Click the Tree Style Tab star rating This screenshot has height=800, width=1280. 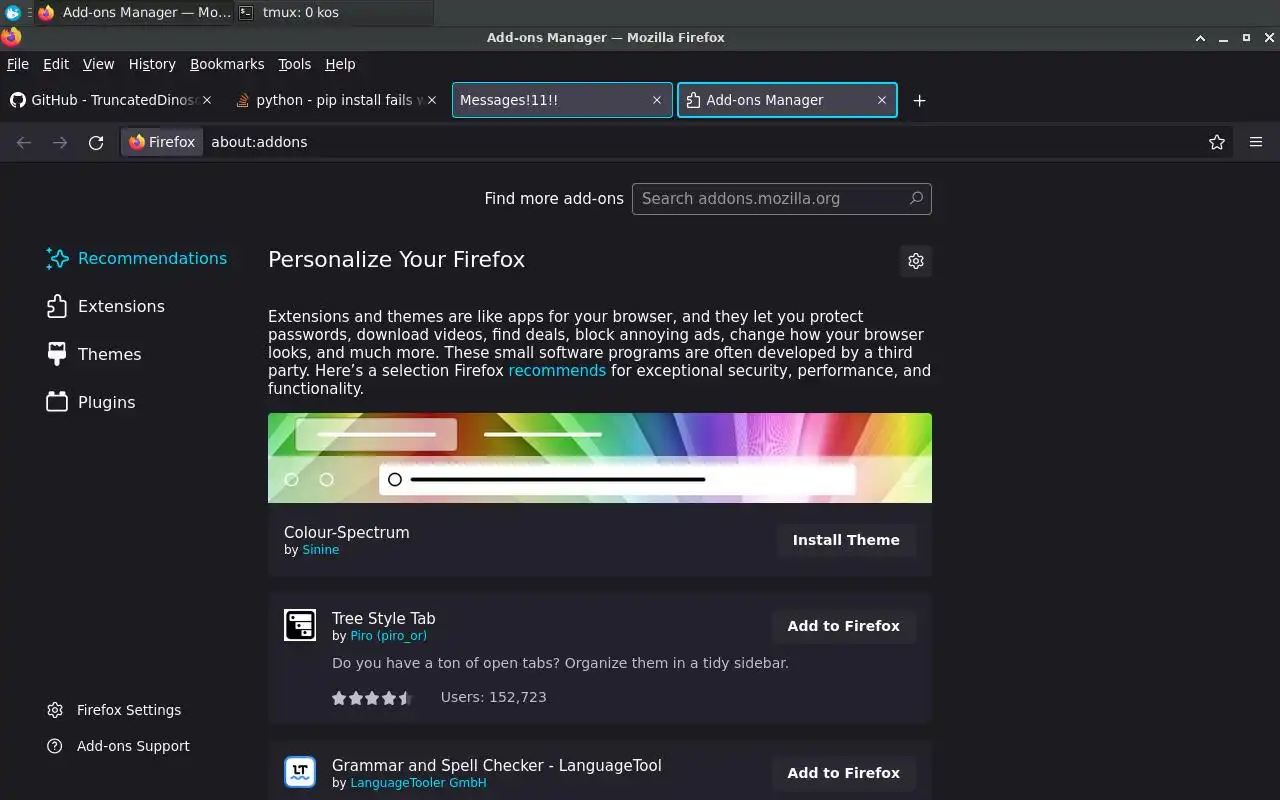coord(372,698)
